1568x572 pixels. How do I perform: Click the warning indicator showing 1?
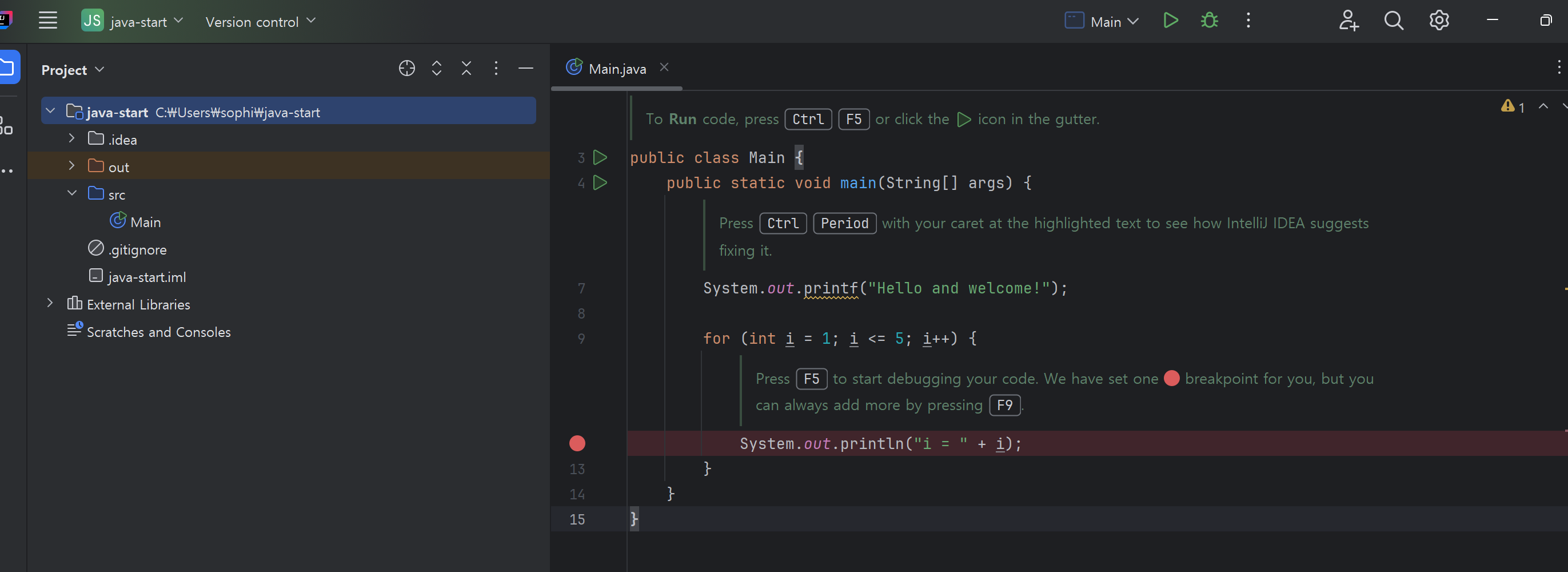point(1513,106)
